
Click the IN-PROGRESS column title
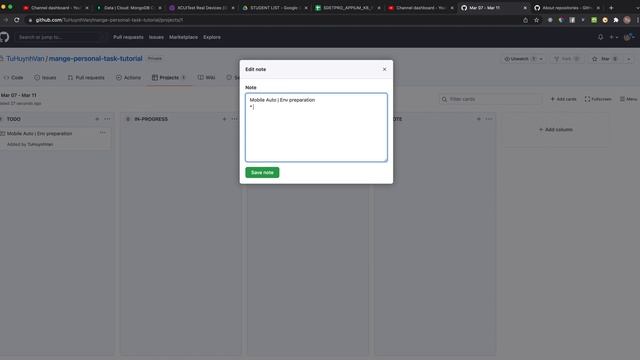151,119
